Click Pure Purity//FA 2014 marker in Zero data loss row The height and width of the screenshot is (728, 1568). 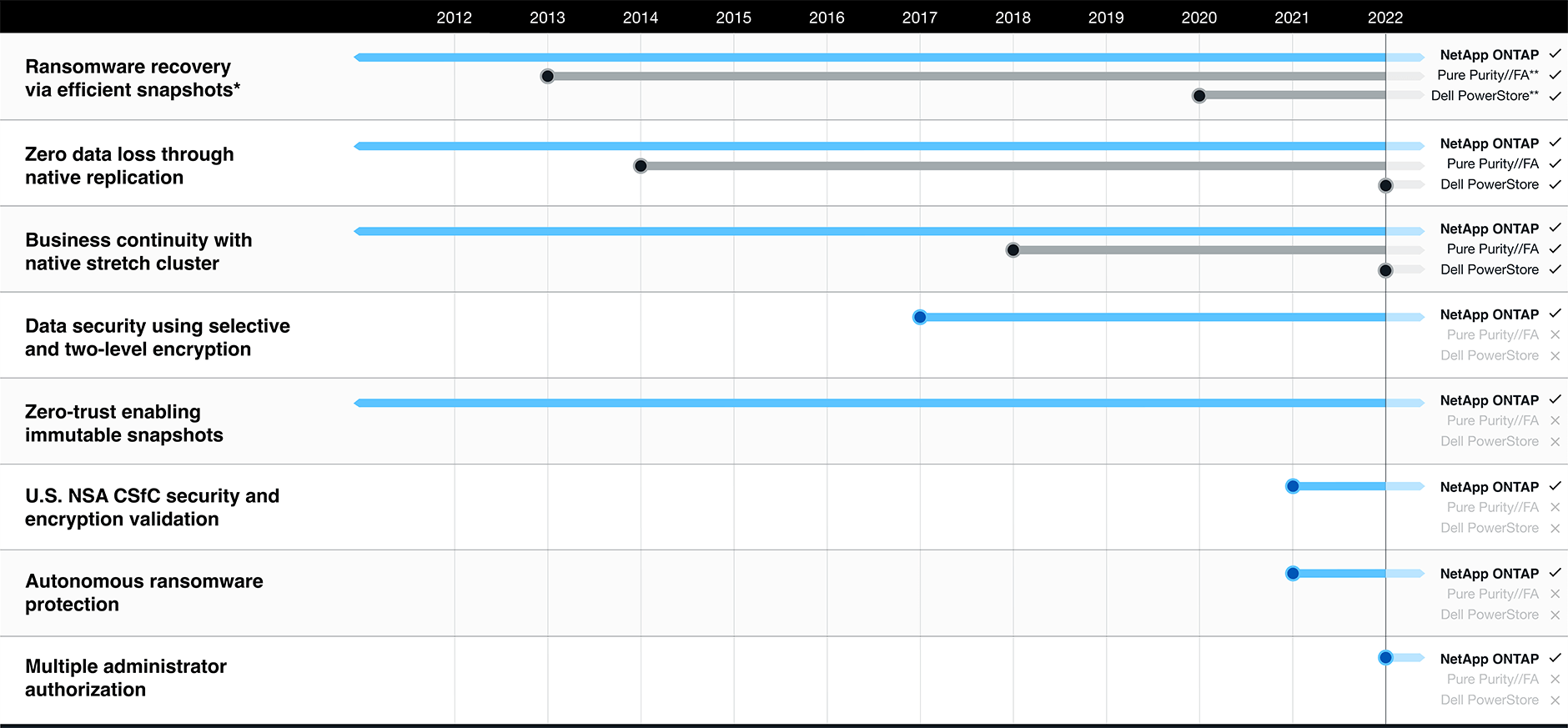[x=641, y=166]
